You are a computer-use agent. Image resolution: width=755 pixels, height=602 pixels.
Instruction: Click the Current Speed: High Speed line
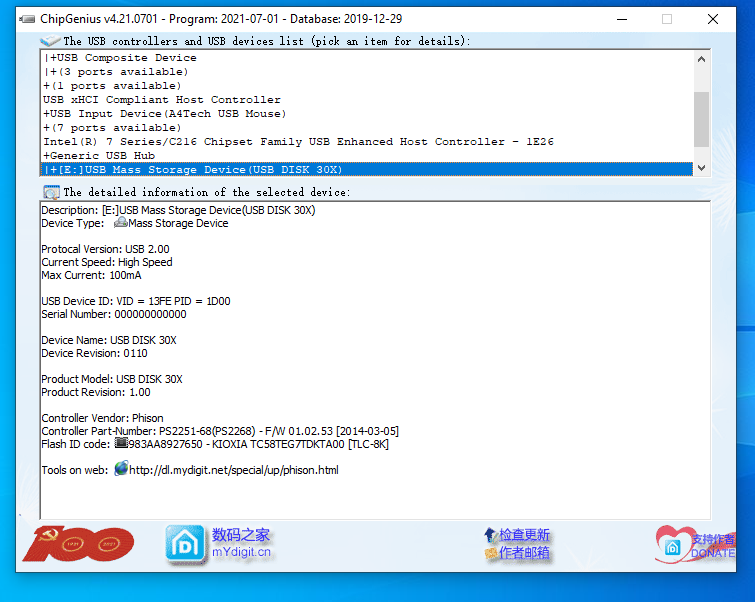point(107,262)
